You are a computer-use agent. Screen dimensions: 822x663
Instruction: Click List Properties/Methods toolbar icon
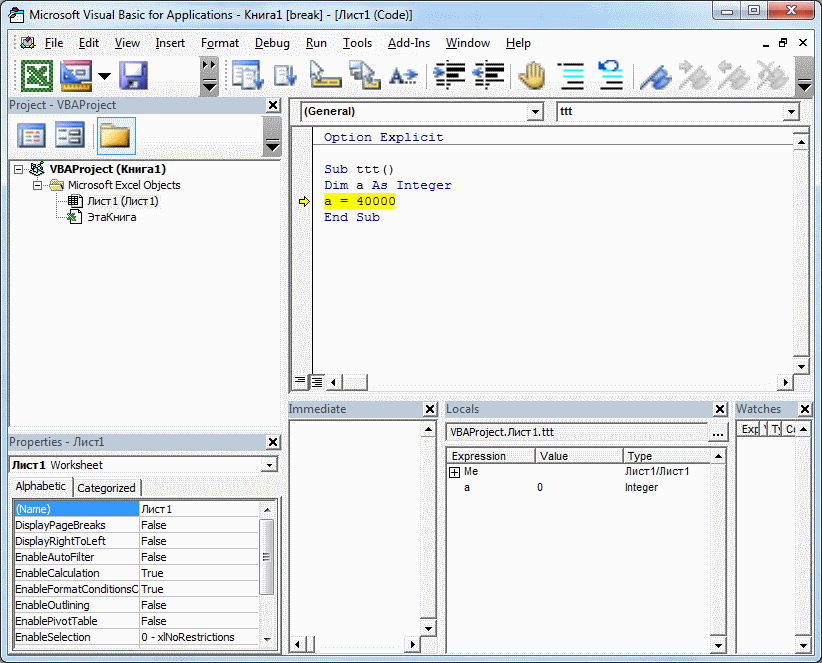point(247,75)
